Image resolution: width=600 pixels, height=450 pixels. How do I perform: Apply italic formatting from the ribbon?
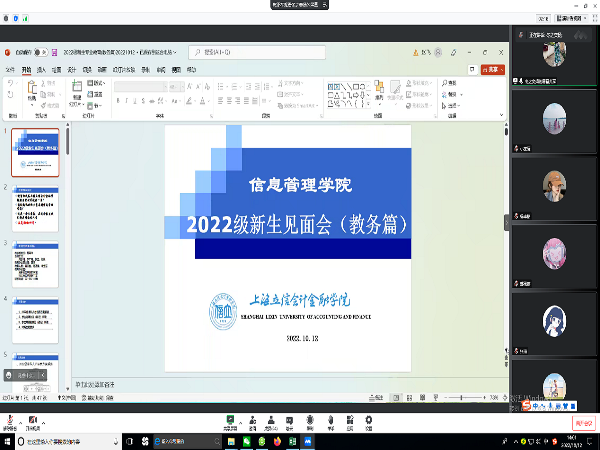click(x=126, y=101)
